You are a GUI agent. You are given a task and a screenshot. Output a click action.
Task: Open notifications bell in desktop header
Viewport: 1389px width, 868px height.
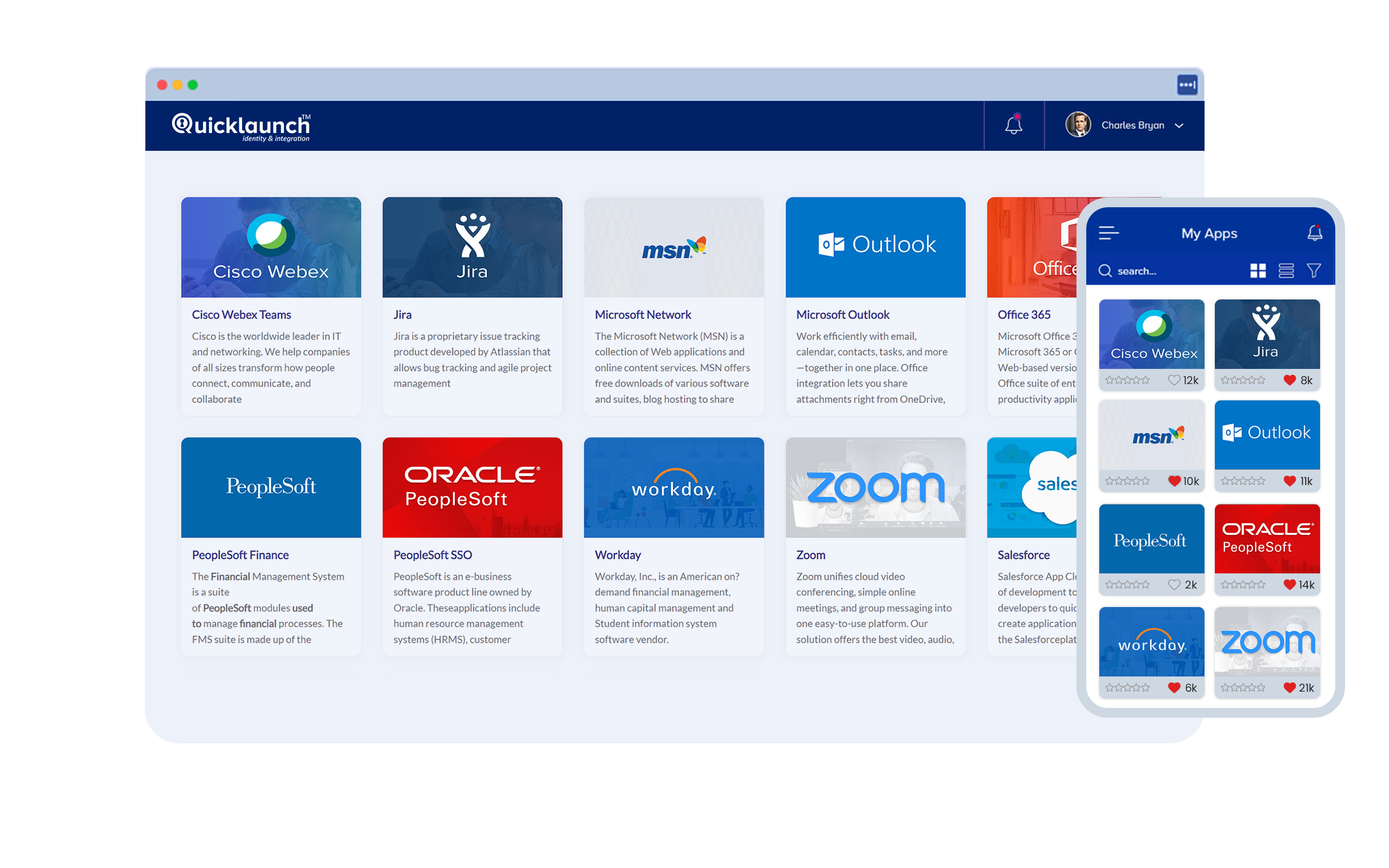click(1014, 125)
